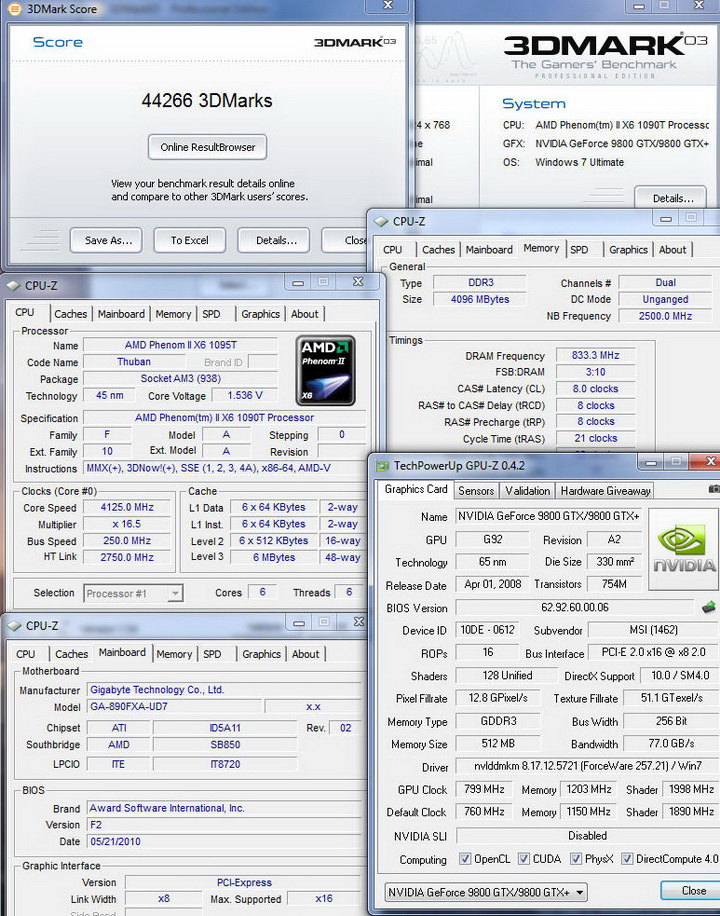Open About tab in CPU-Z CPU window
Screen dimensions: 720x916
pyautogui.click(x=304, y=314)
